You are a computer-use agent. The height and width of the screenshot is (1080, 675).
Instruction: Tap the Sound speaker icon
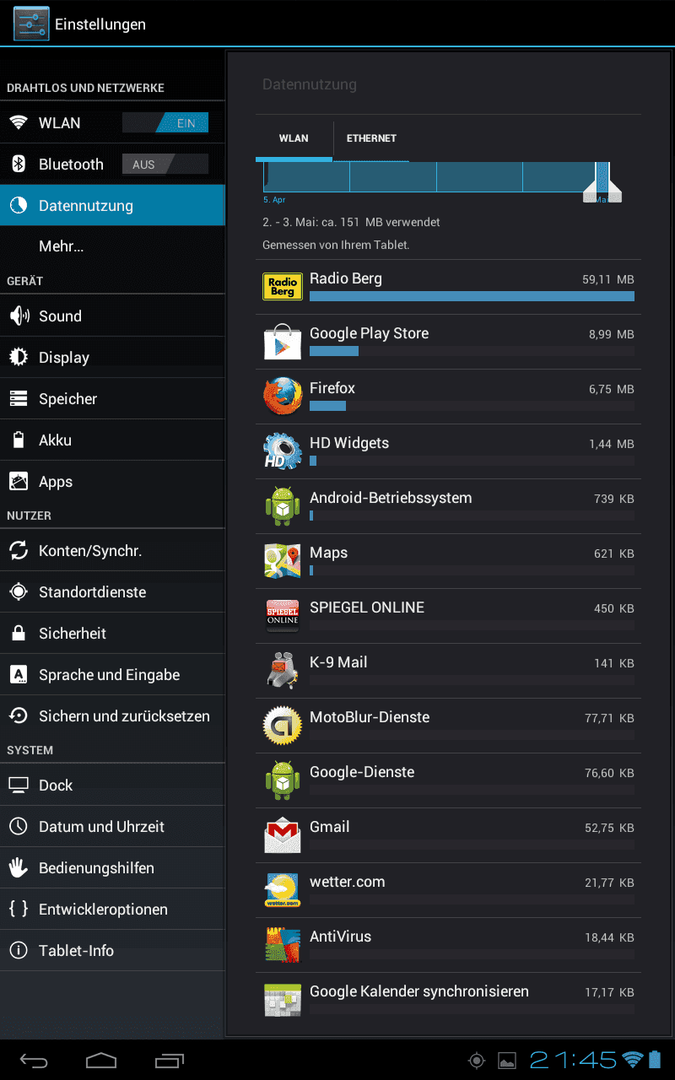tap(19, 316)
